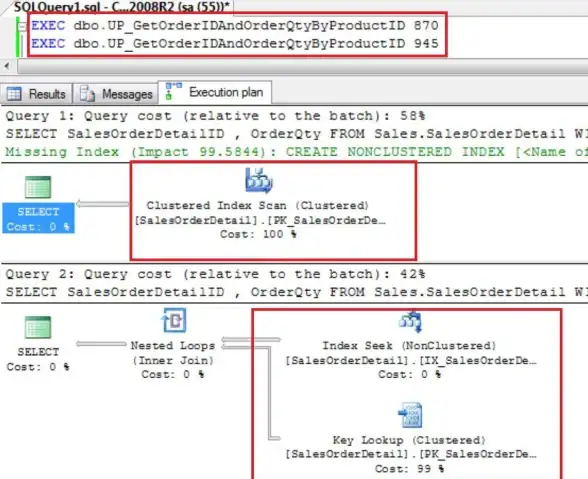Select the Execution plan tab
588x479 pixels.
tap(215, 92)
